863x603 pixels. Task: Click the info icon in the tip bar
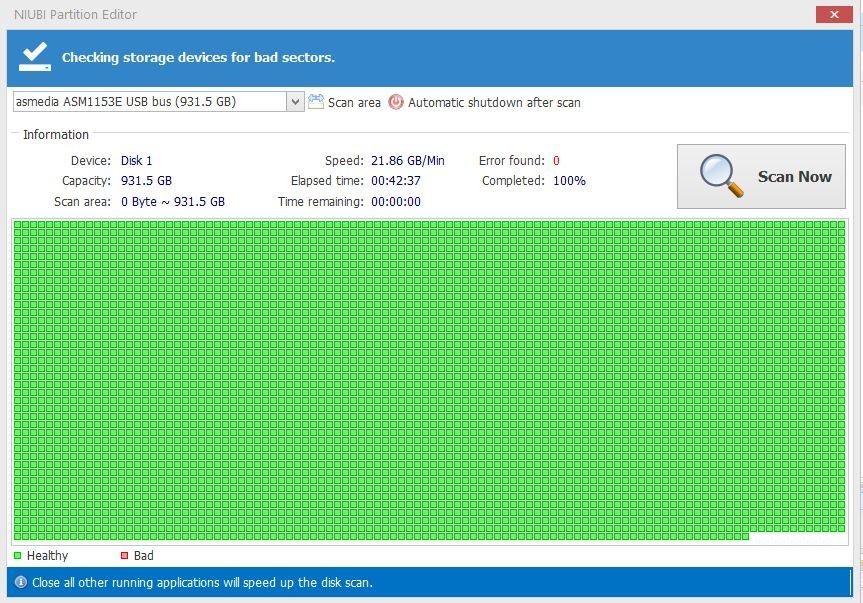click(x=20, y=582)
